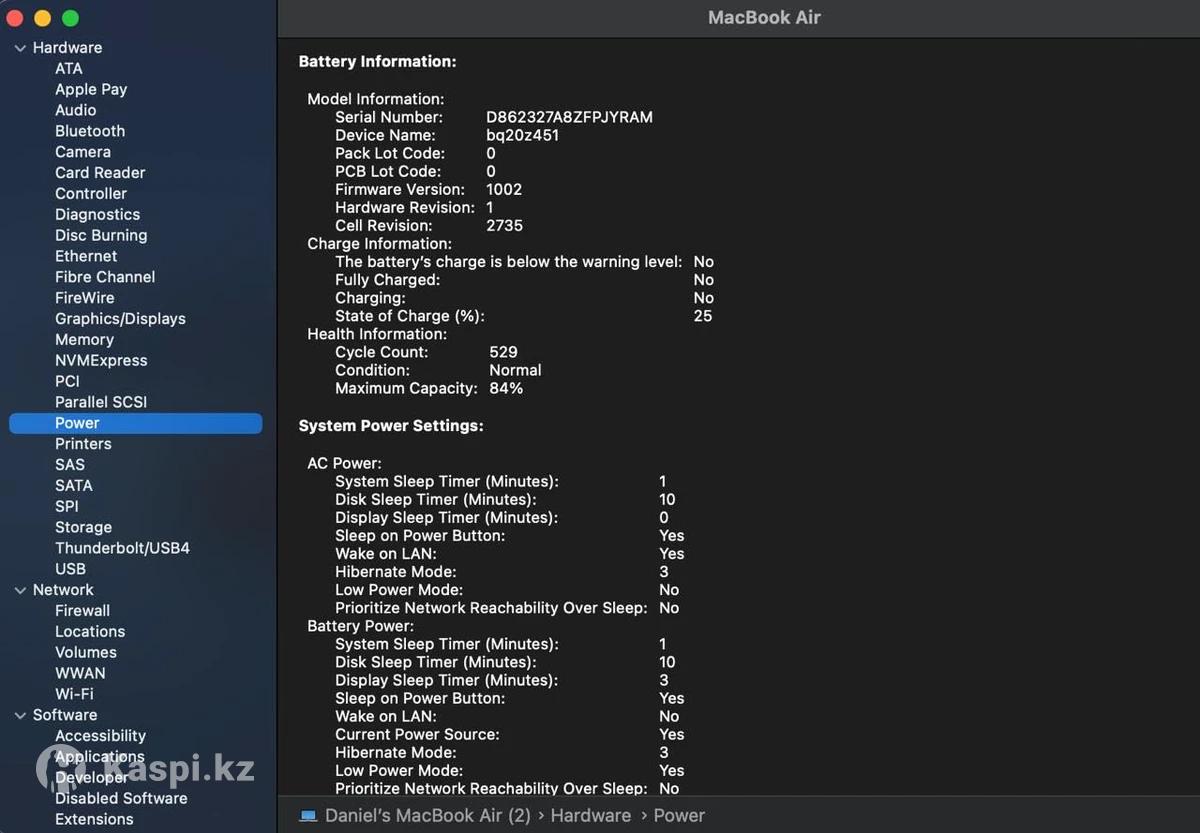Click Hardware in the bottom path bar
This screenshot has width=1200, height=833.
[590, 816]
